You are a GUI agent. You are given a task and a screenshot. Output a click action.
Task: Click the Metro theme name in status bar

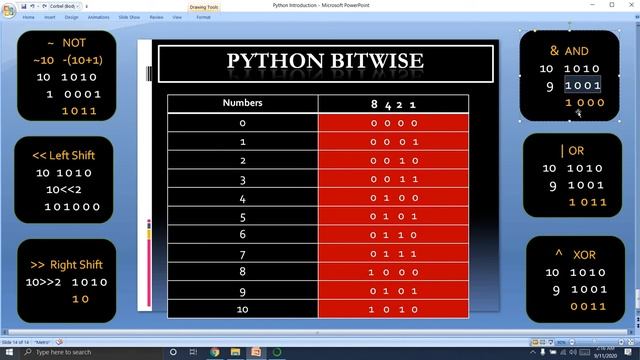pyautogui.click(x=42, y=342)
